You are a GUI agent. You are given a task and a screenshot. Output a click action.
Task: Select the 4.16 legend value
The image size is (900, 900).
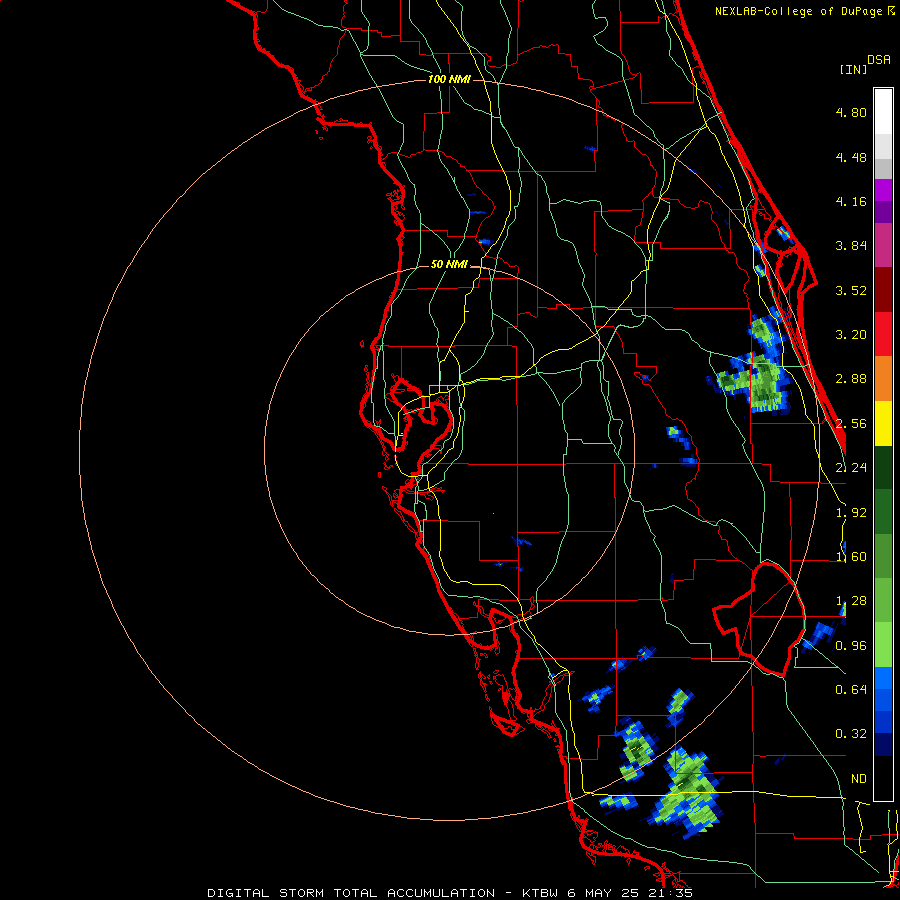pyautogui.click(x=851, y=201)
